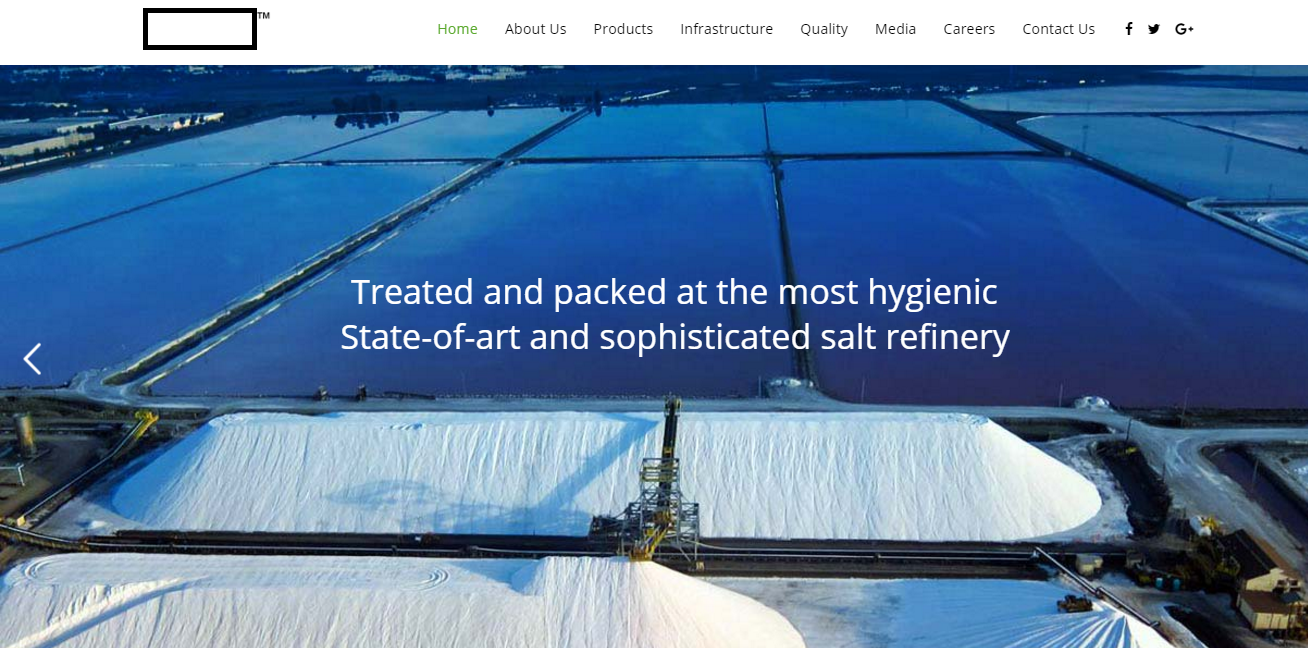Open the About Us page
The image size is (1308, 648).
(535, 29)
